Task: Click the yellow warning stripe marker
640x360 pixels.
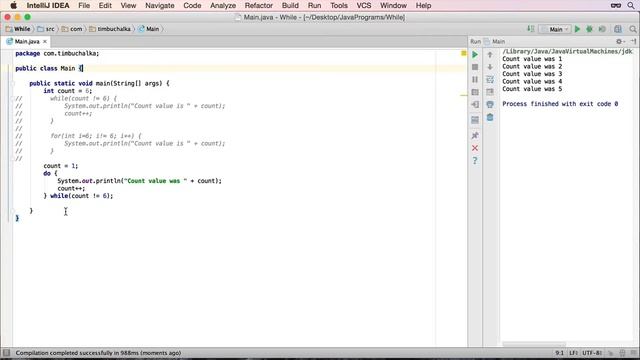Action: 464,95
